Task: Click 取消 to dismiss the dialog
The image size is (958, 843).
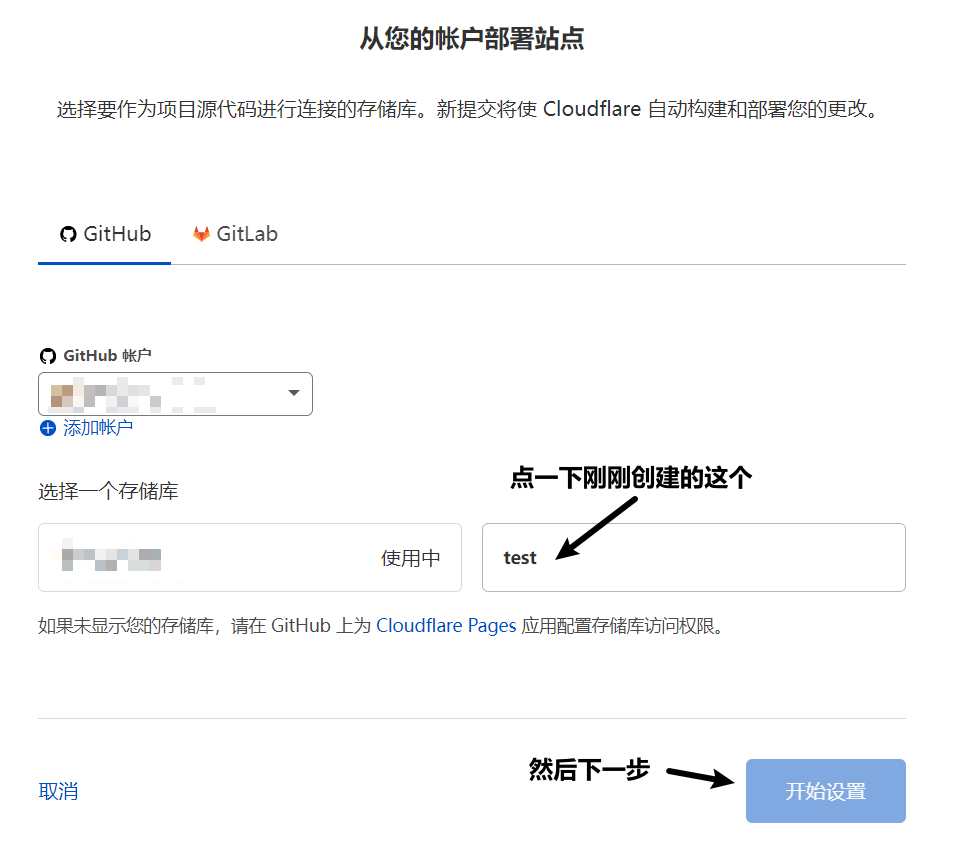Action: (x=57, y=791)
